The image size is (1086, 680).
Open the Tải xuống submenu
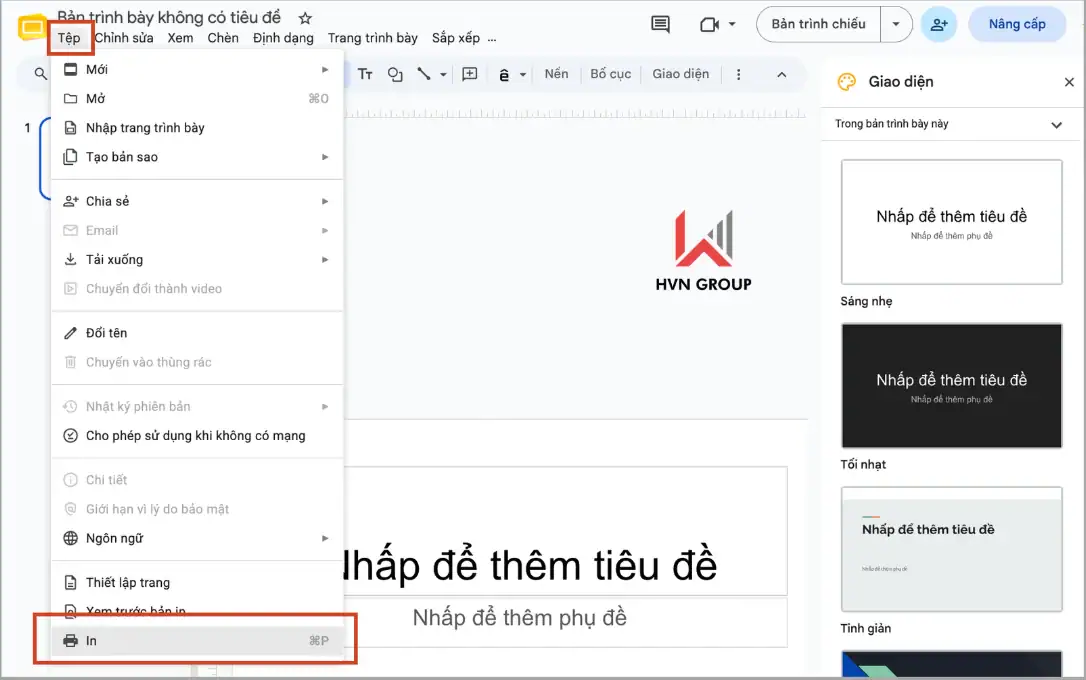(197, 260)
